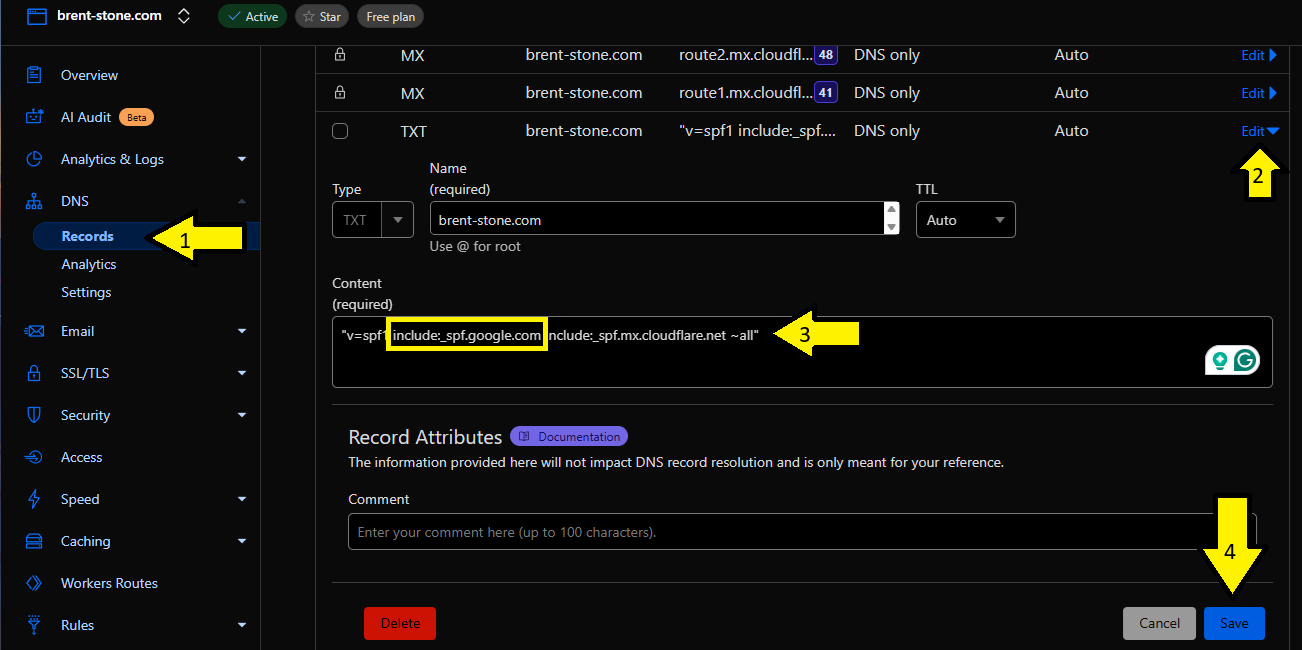Go to DNS Settings in sidebar
1302x650 pixels.
[86, 292]
